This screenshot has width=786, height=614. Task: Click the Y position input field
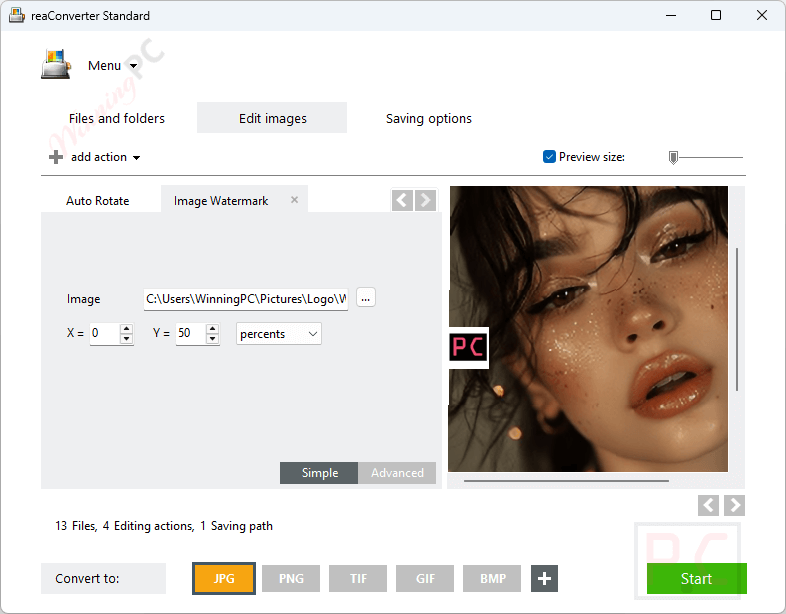click(x=190, y=333)
